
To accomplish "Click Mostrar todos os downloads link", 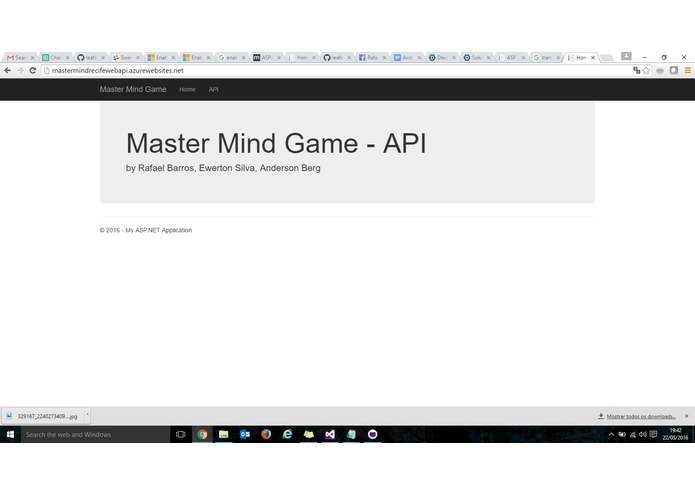I will tap(640, 416).
